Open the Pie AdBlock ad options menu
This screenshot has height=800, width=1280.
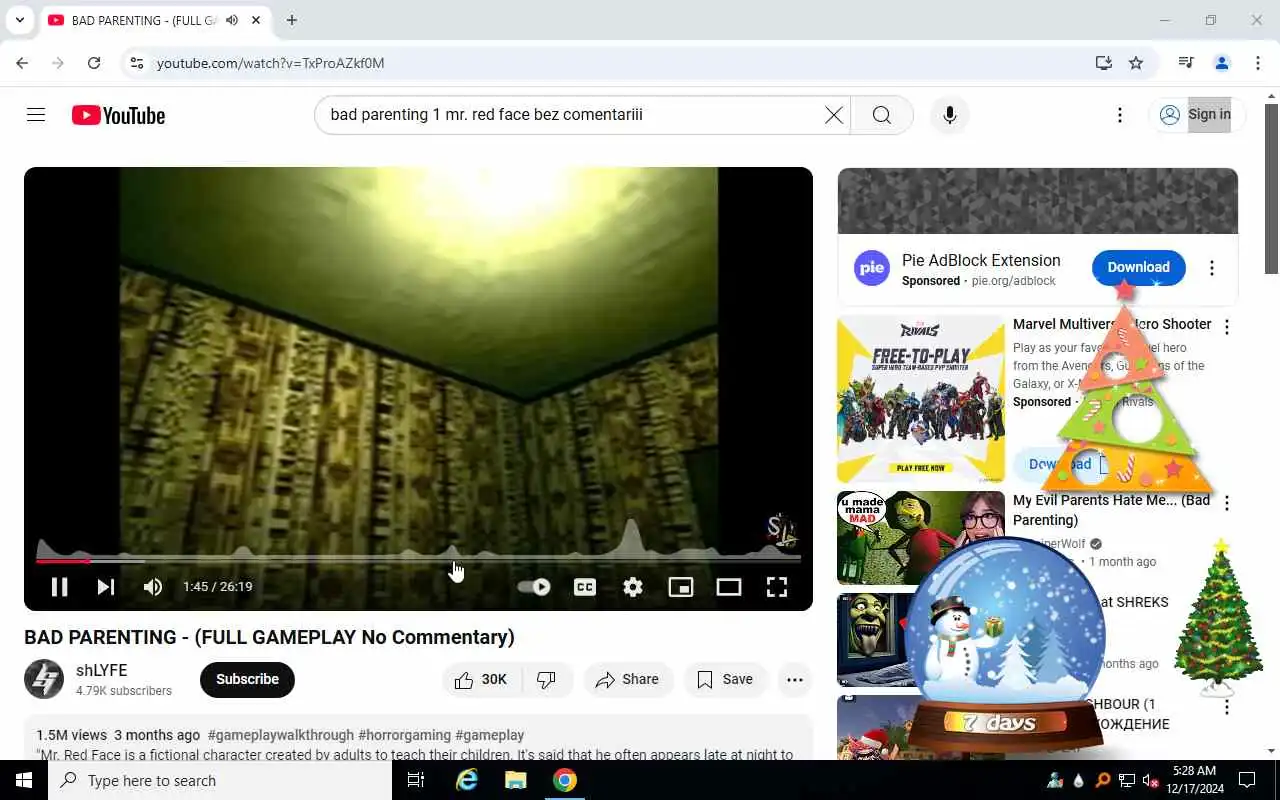click(x=1212, y=268)
